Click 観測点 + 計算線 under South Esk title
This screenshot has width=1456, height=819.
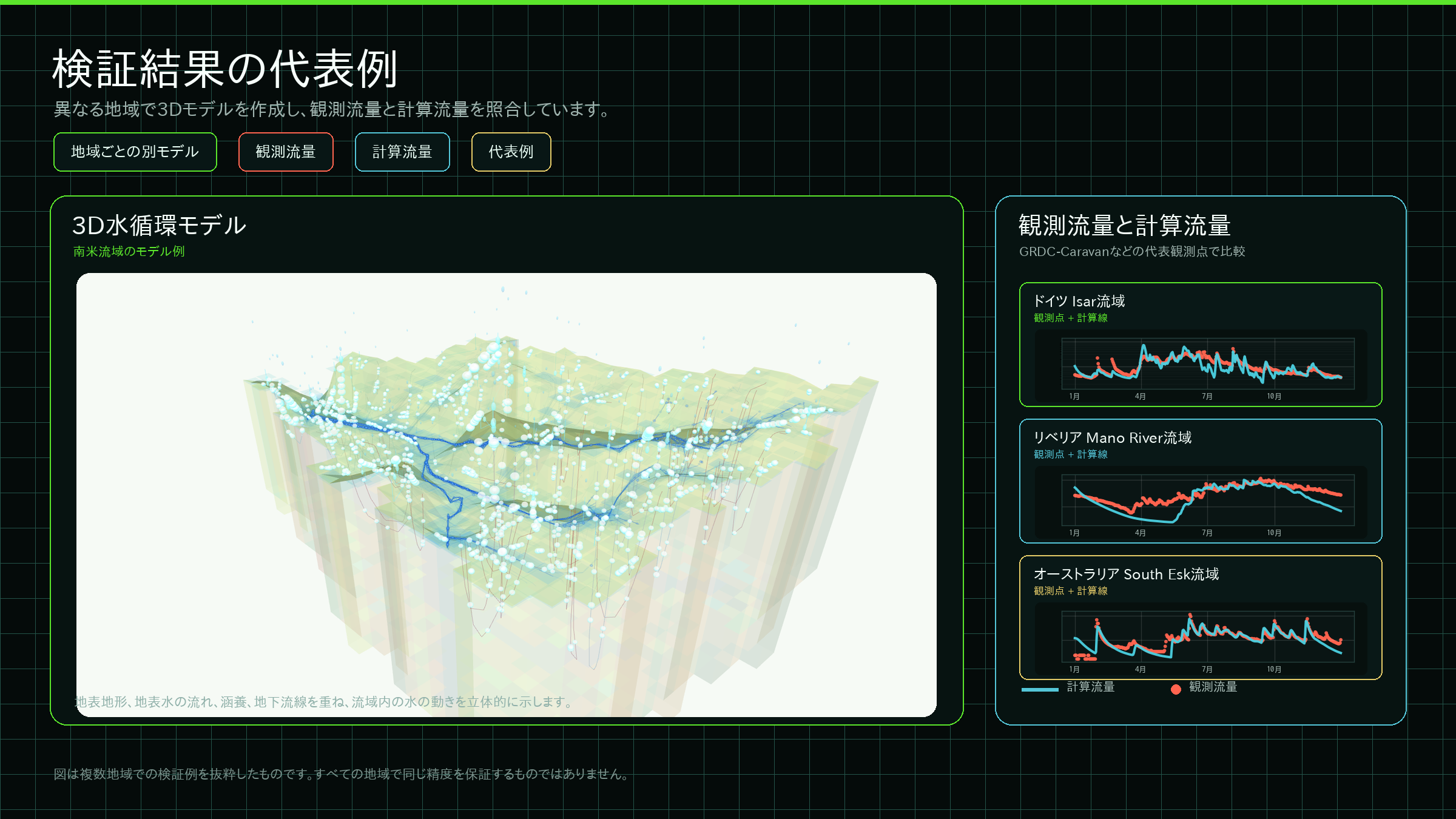pos(1071,591)
